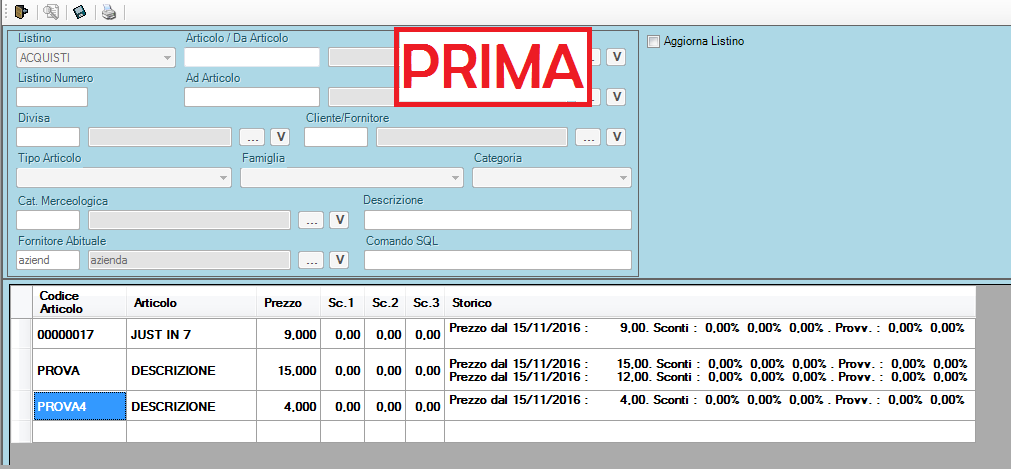Select the DESCRIZIONE cell in the PROVA4 row
The width and height of the screenshot is (1011, 469).
pos(191,406)
